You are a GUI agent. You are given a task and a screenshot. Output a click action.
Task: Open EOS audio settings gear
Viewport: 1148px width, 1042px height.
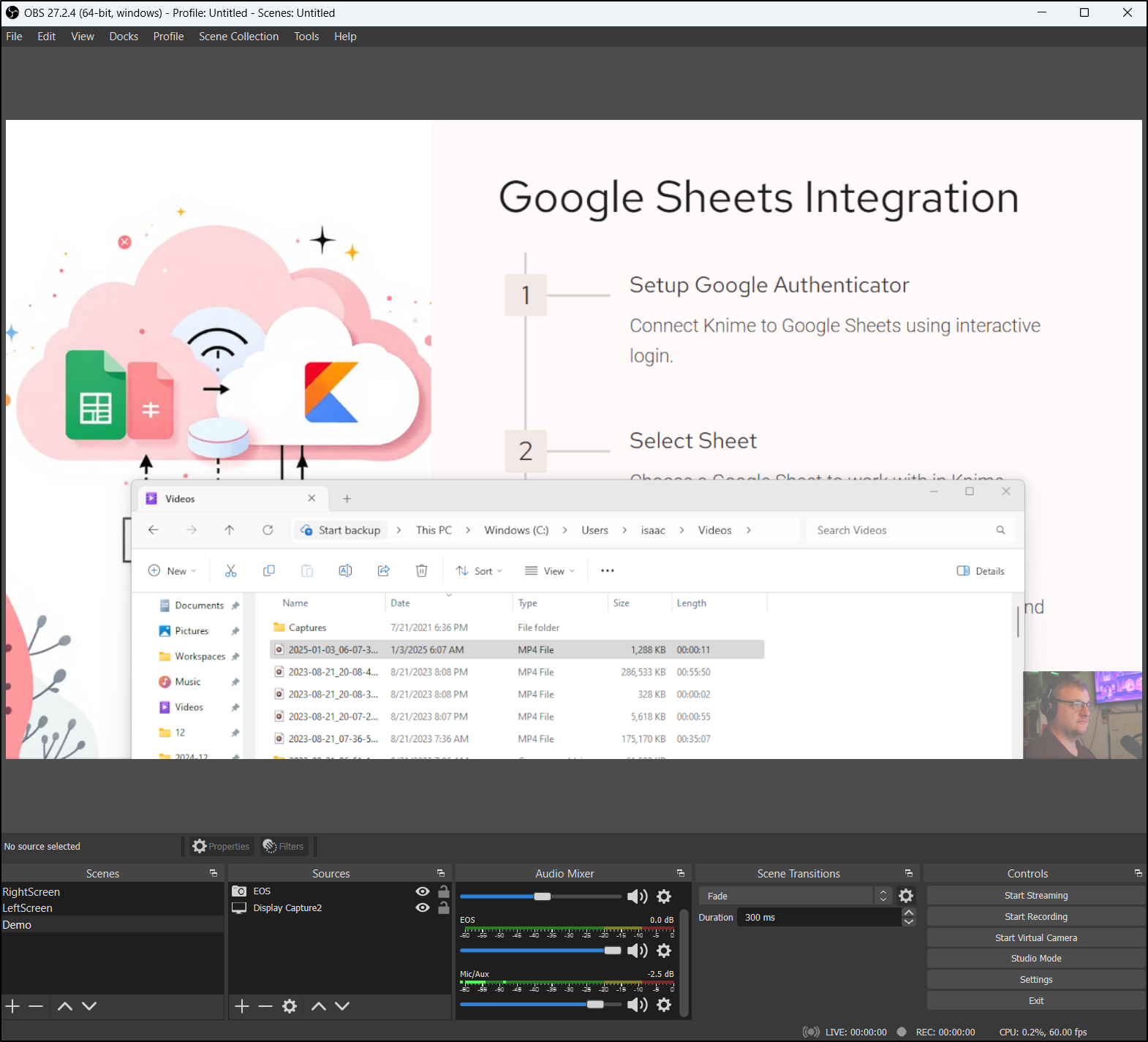coord(664,951)
